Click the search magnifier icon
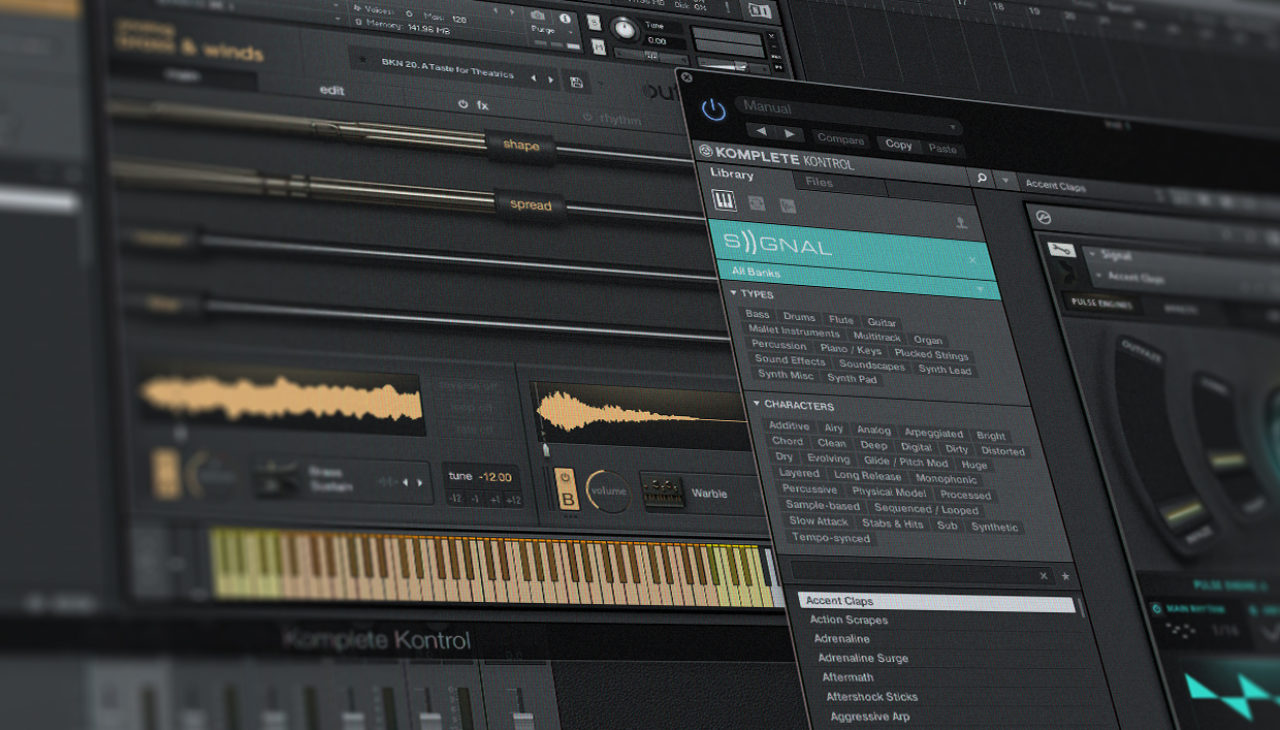This screenshot has width=1280, height=730. [982, 177]
